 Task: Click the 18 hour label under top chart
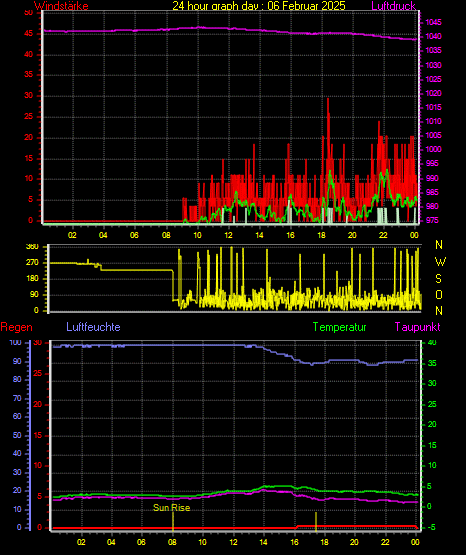pos(321,235)
